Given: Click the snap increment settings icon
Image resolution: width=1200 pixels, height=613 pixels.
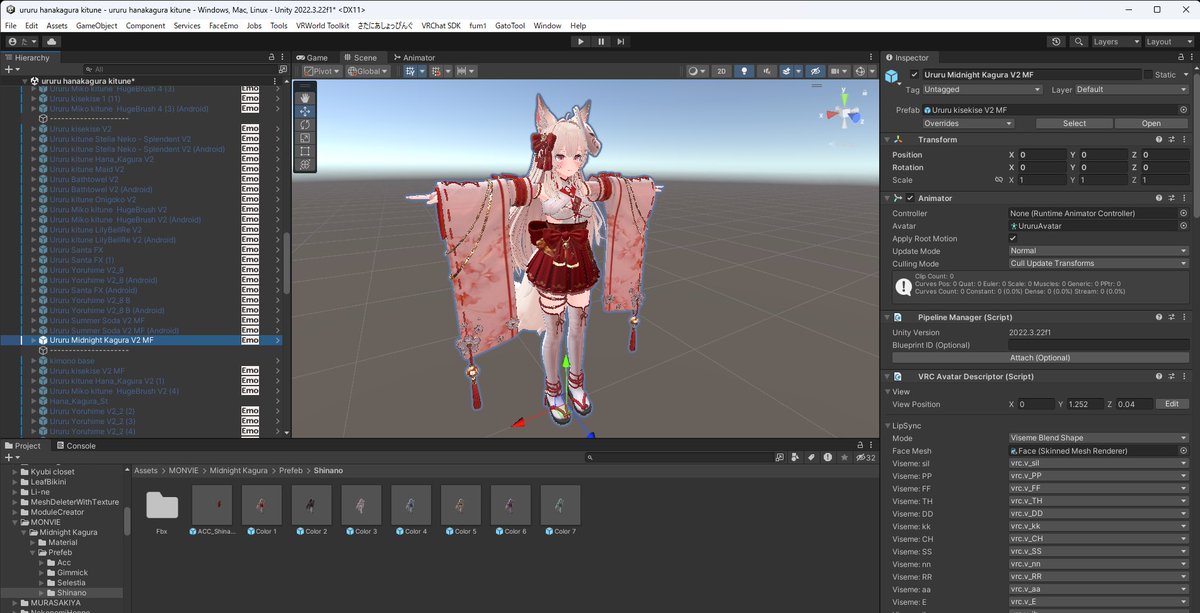Looking at the screenshot, I should (465, 72).
